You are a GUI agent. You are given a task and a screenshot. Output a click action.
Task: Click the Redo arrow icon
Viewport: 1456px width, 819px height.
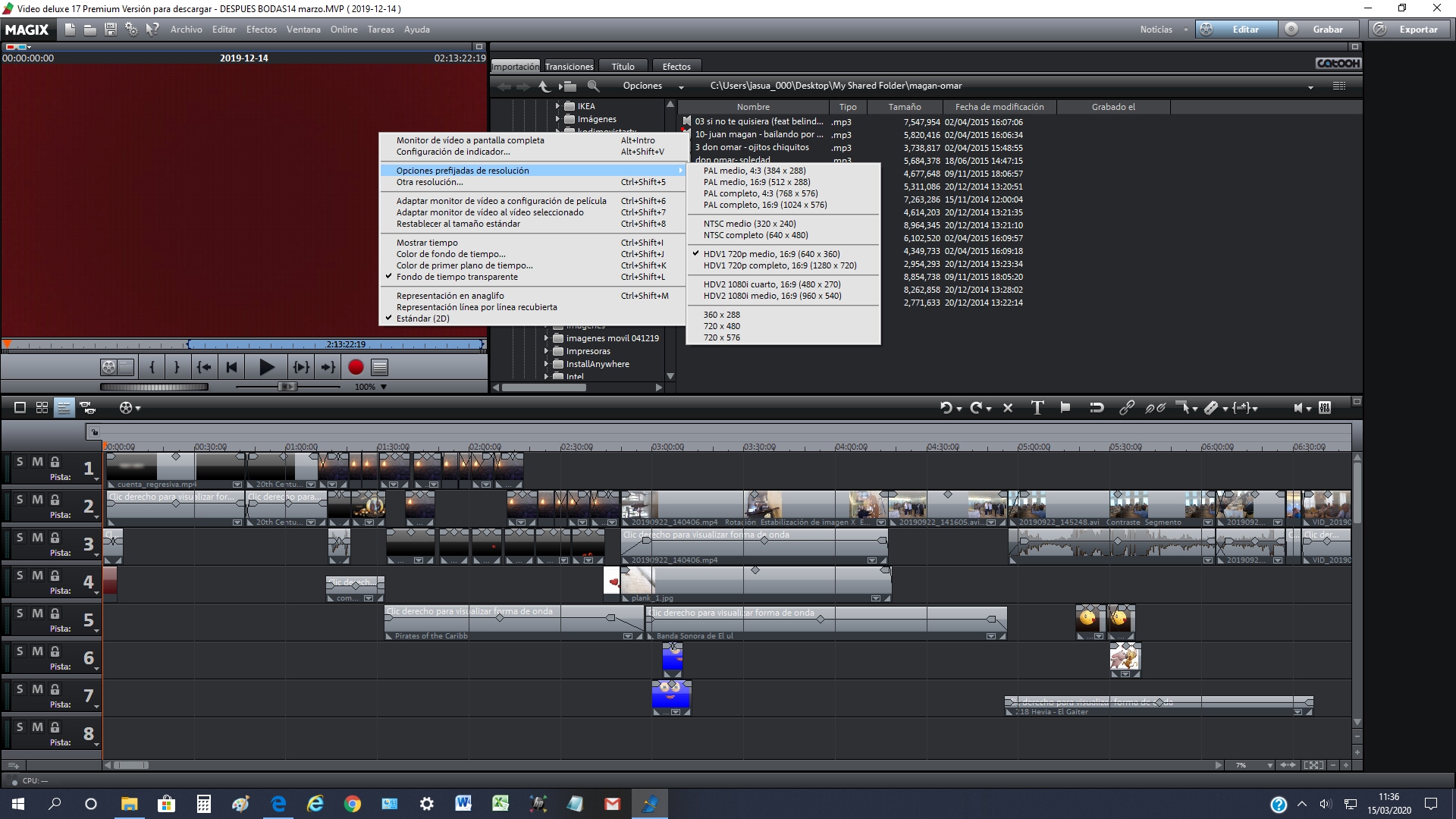tap(977, 408)
